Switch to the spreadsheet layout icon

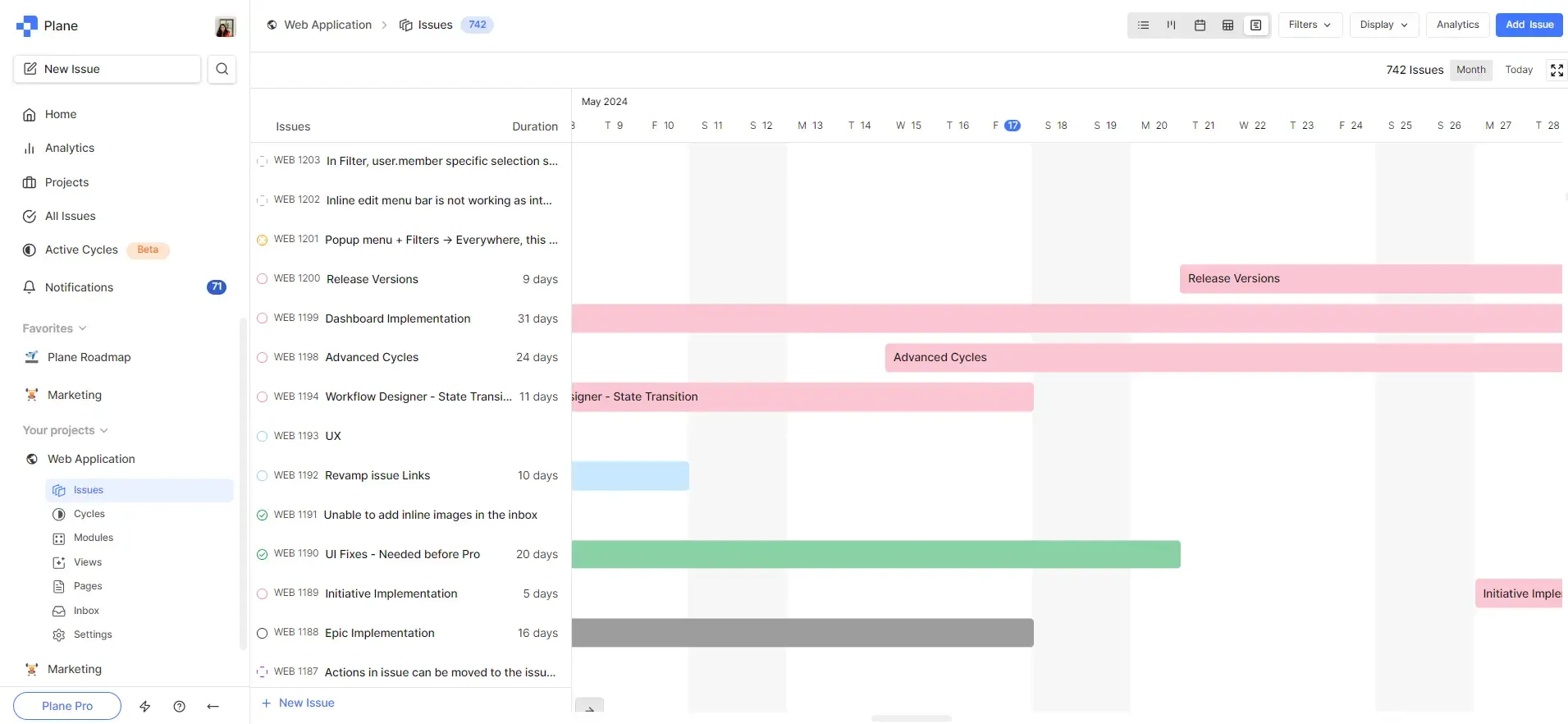tap(1227, 25)
